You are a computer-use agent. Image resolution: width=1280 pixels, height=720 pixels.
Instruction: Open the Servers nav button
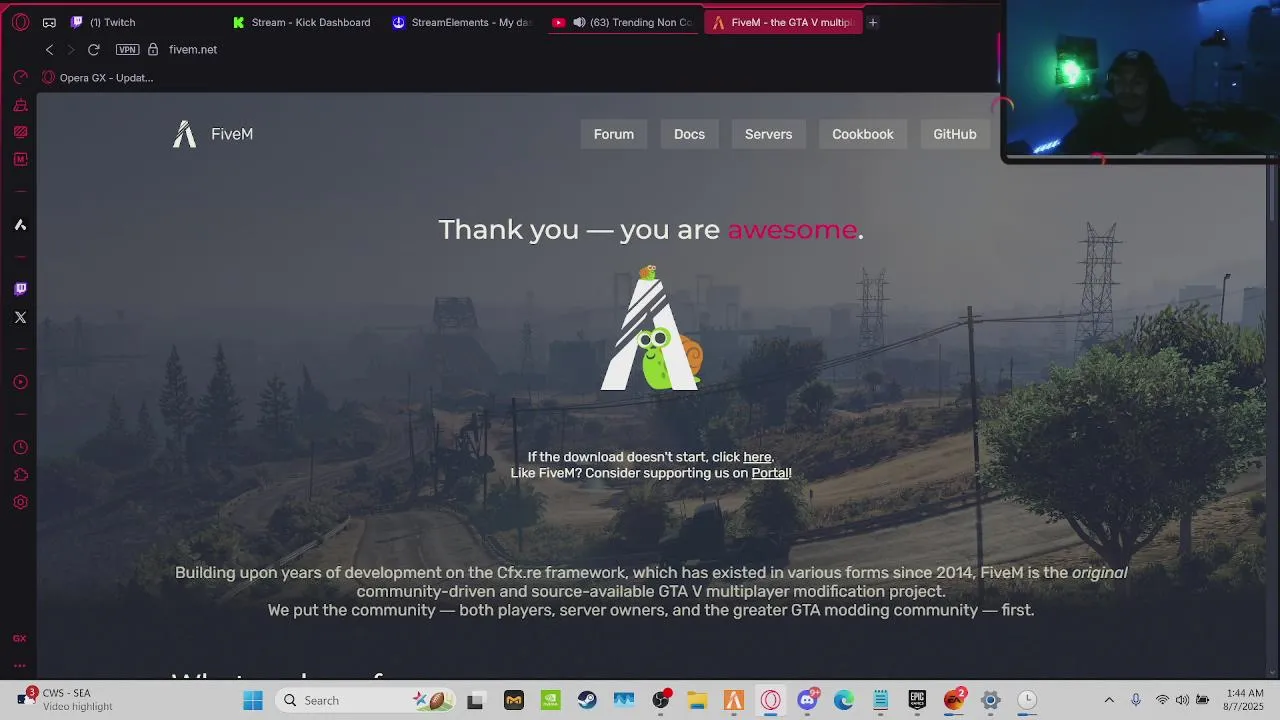click(x=768, y=134)
